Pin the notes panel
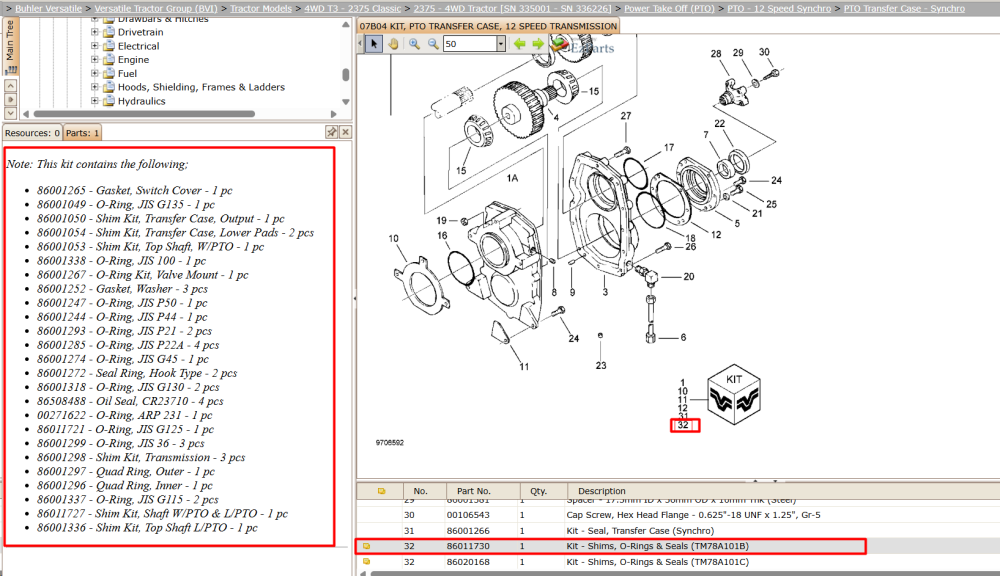The height and width of the screenshot is (576, 1000). point(332,132)
